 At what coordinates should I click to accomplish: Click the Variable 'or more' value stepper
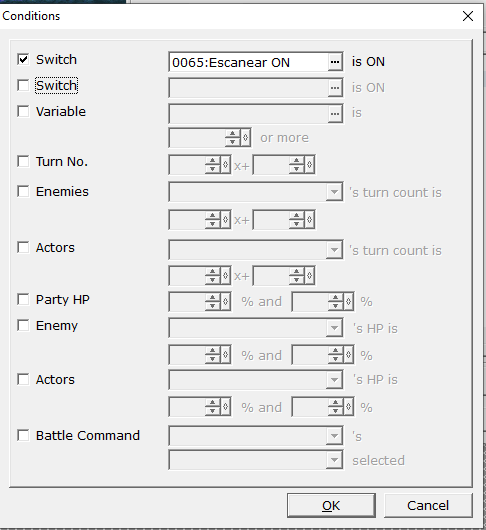tap(210, 138)
